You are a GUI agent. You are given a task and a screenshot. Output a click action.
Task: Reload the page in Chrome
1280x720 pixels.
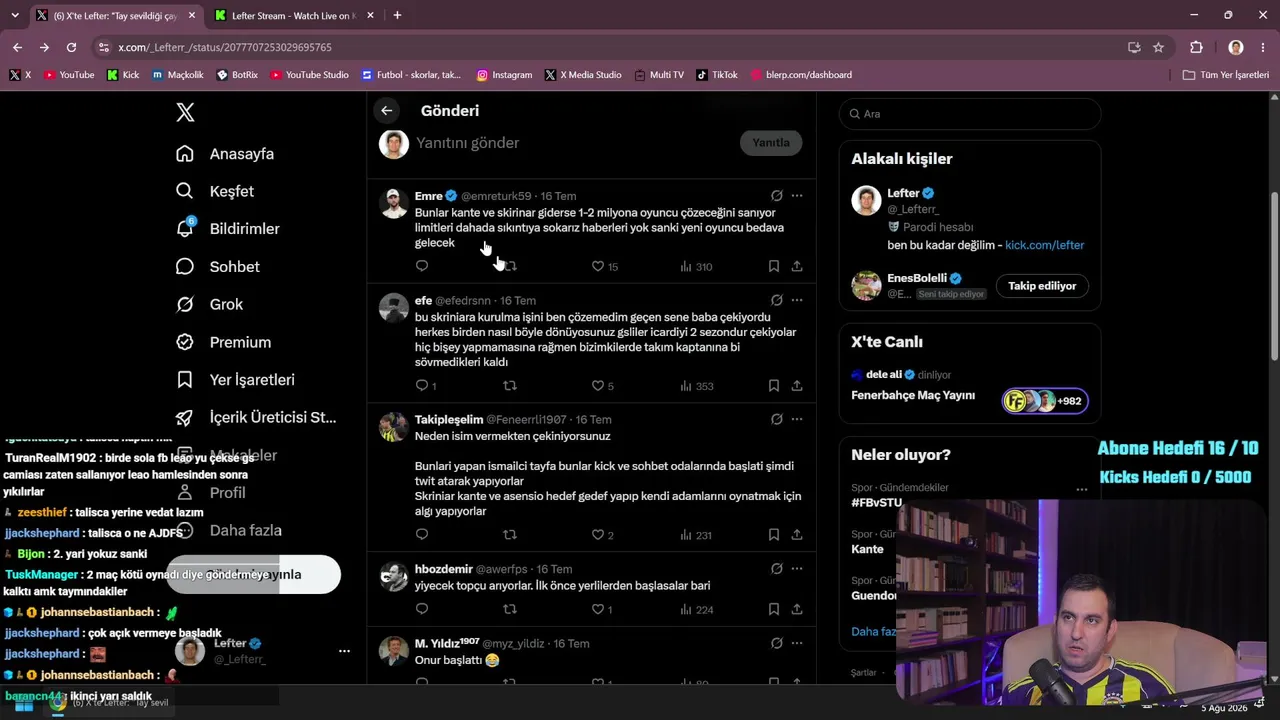(x=71, y=47)
